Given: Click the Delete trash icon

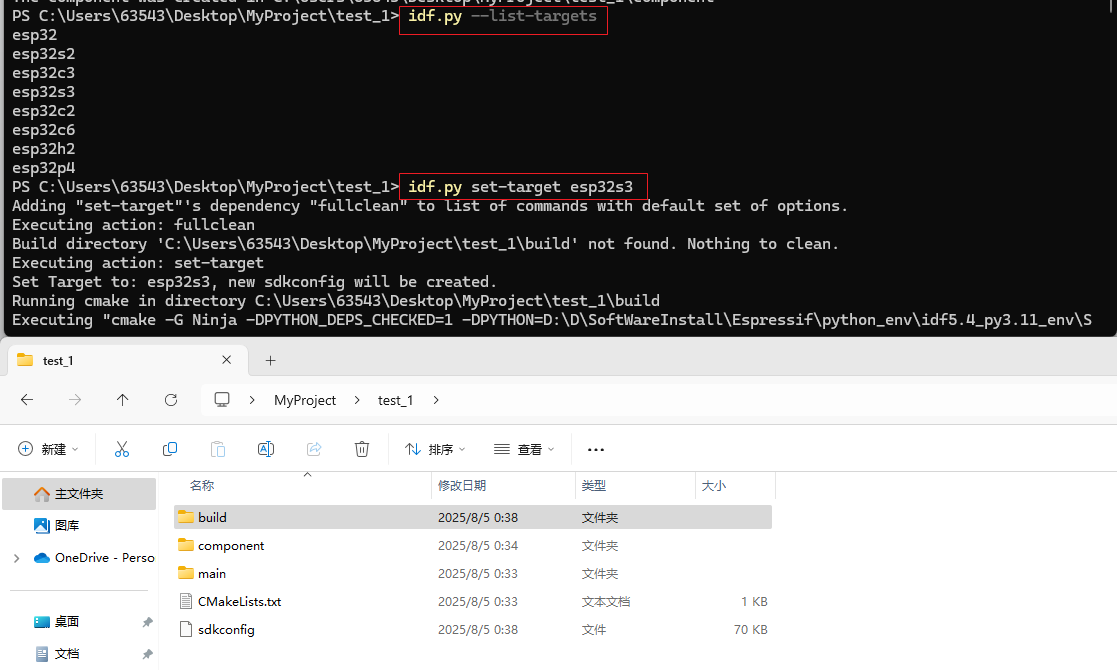Looking at the screenshot, I should click(x=362, y=449).
